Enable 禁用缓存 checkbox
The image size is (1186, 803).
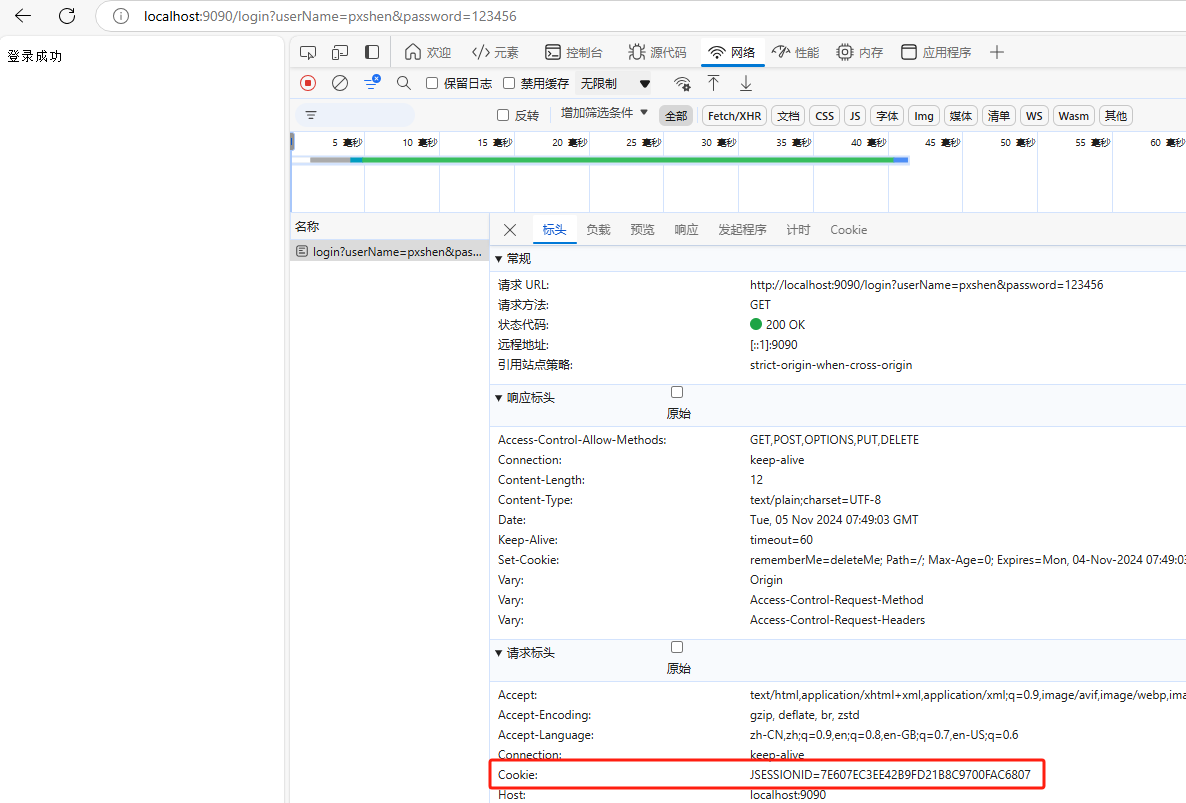tap(509, 83)
